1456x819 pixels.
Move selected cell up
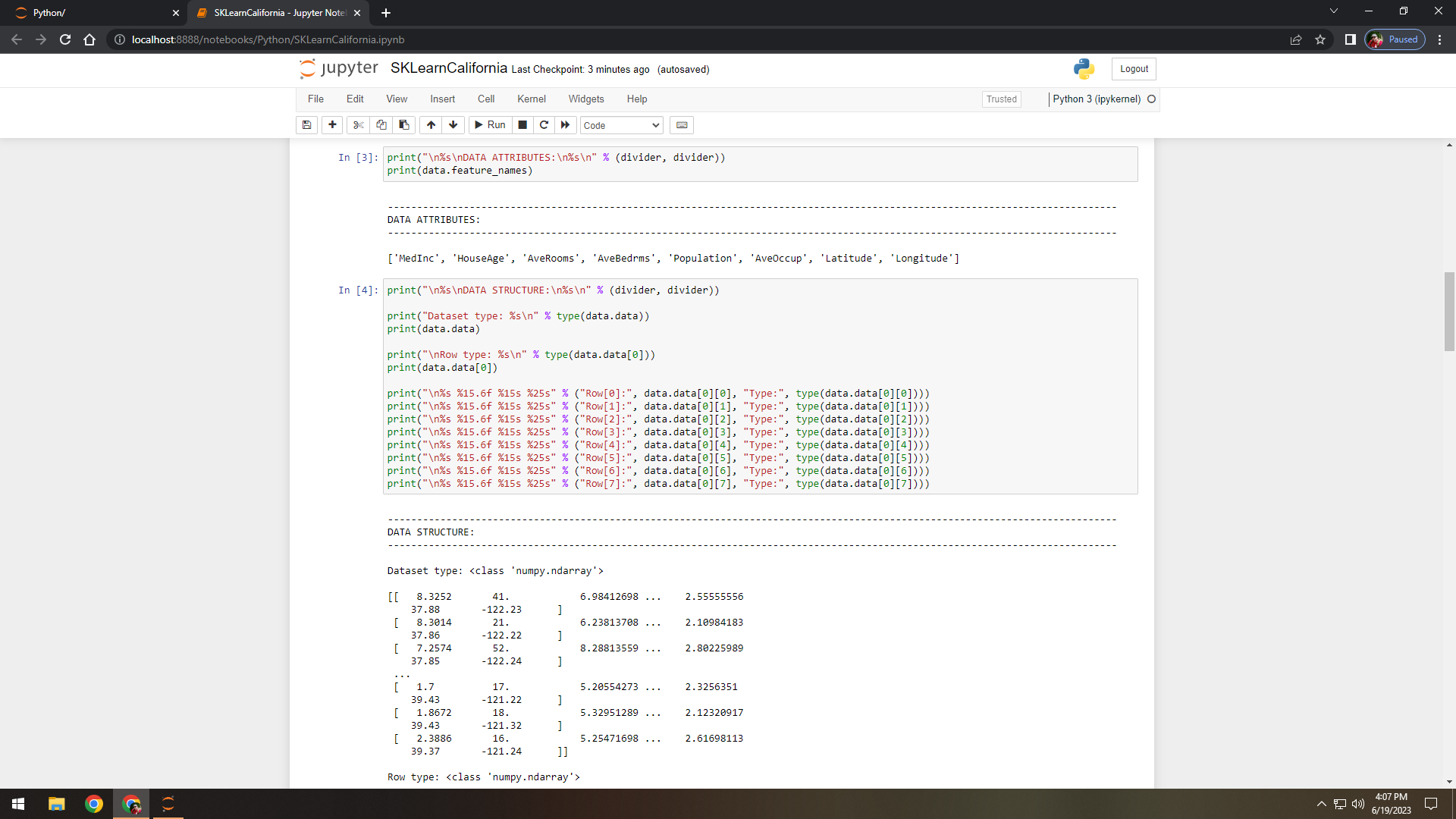(x=431, y=125)
